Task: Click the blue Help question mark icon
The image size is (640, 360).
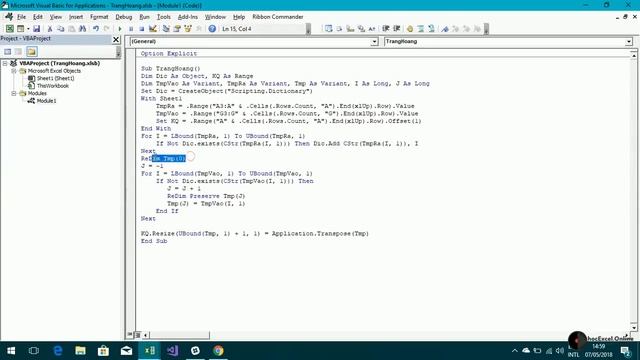Action: (212, 29)
